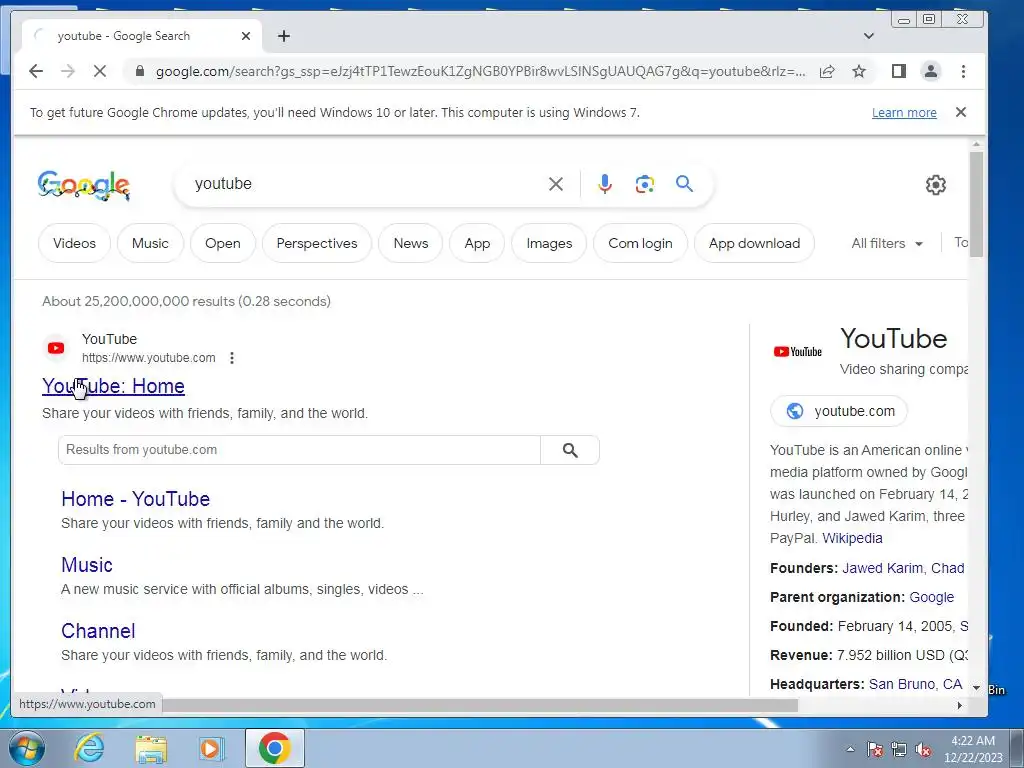Open more options for YouTube result
The image size is (1024, 768).
coord(232,358)
